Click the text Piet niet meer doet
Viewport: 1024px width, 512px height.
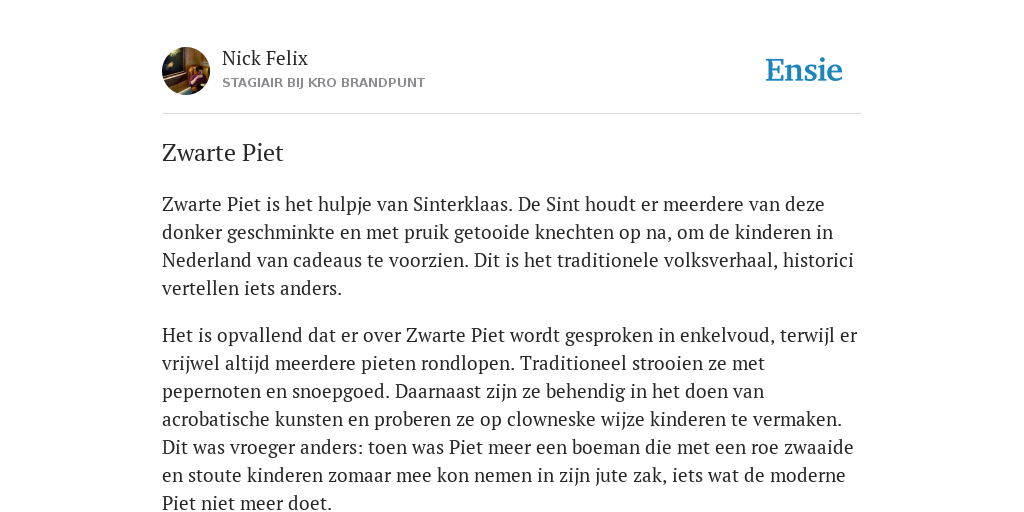(x=247, y=503)
